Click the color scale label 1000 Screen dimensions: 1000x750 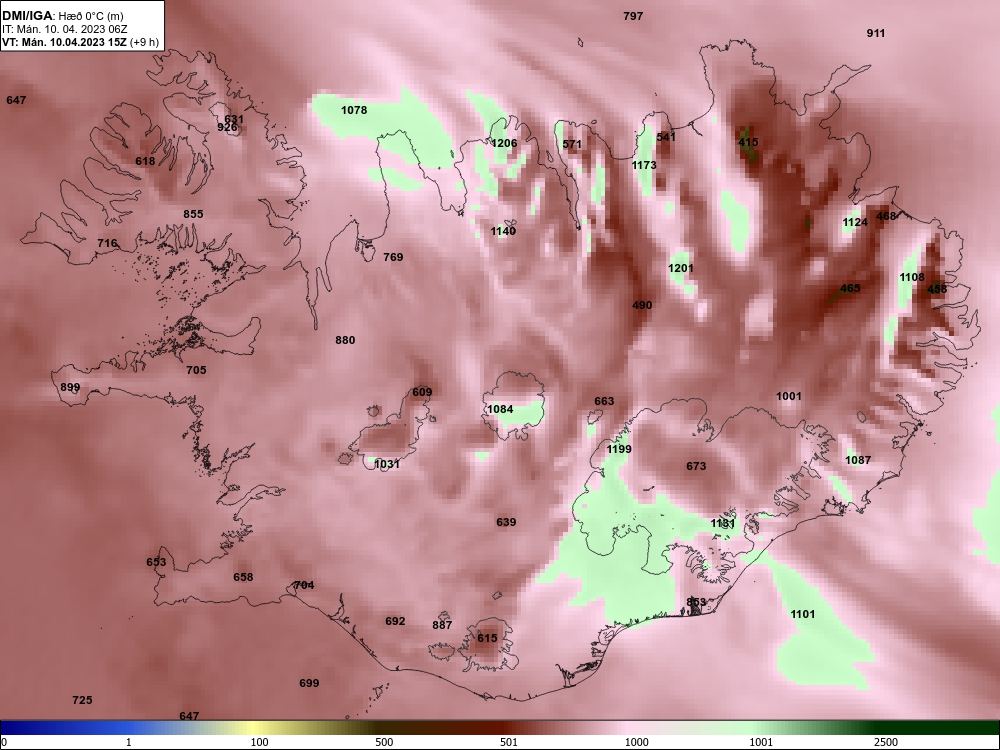tap(637, 742)
